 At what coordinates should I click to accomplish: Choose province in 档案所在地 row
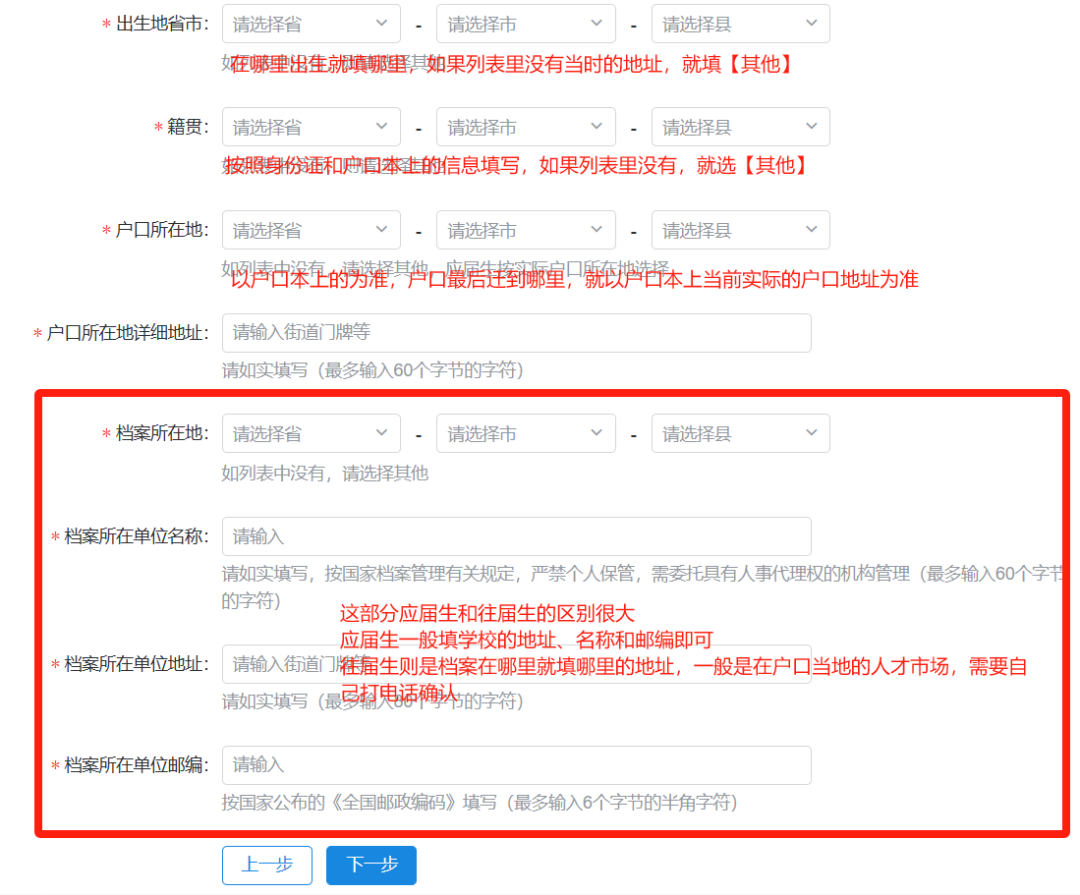[x=311, y=433]
